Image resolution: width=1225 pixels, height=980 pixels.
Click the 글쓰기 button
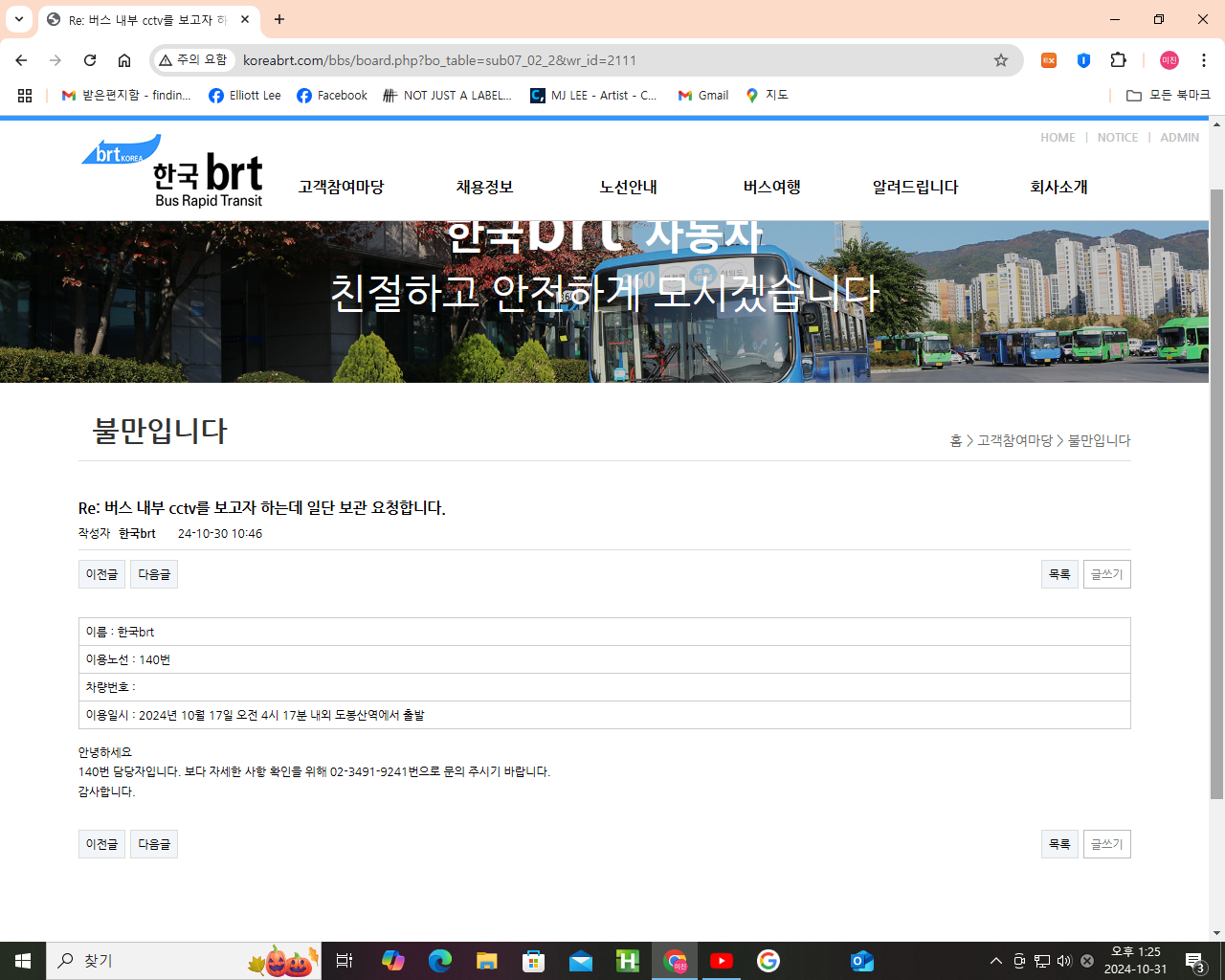[x=1106, y=573]
